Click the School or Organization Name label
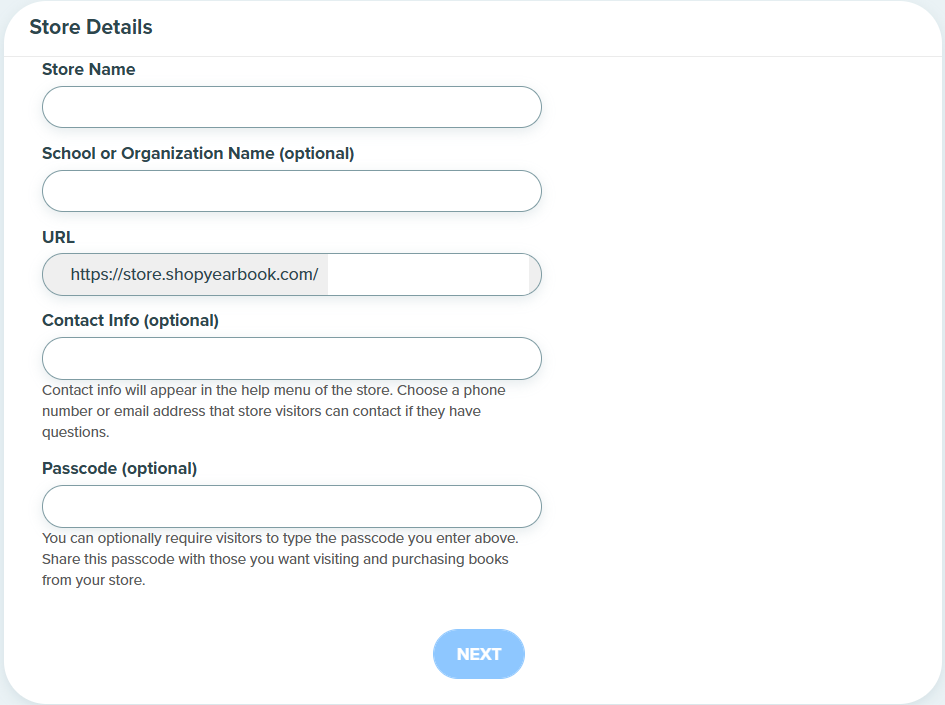Viewport: 945px width, 705px height. [x=198, y=154]
